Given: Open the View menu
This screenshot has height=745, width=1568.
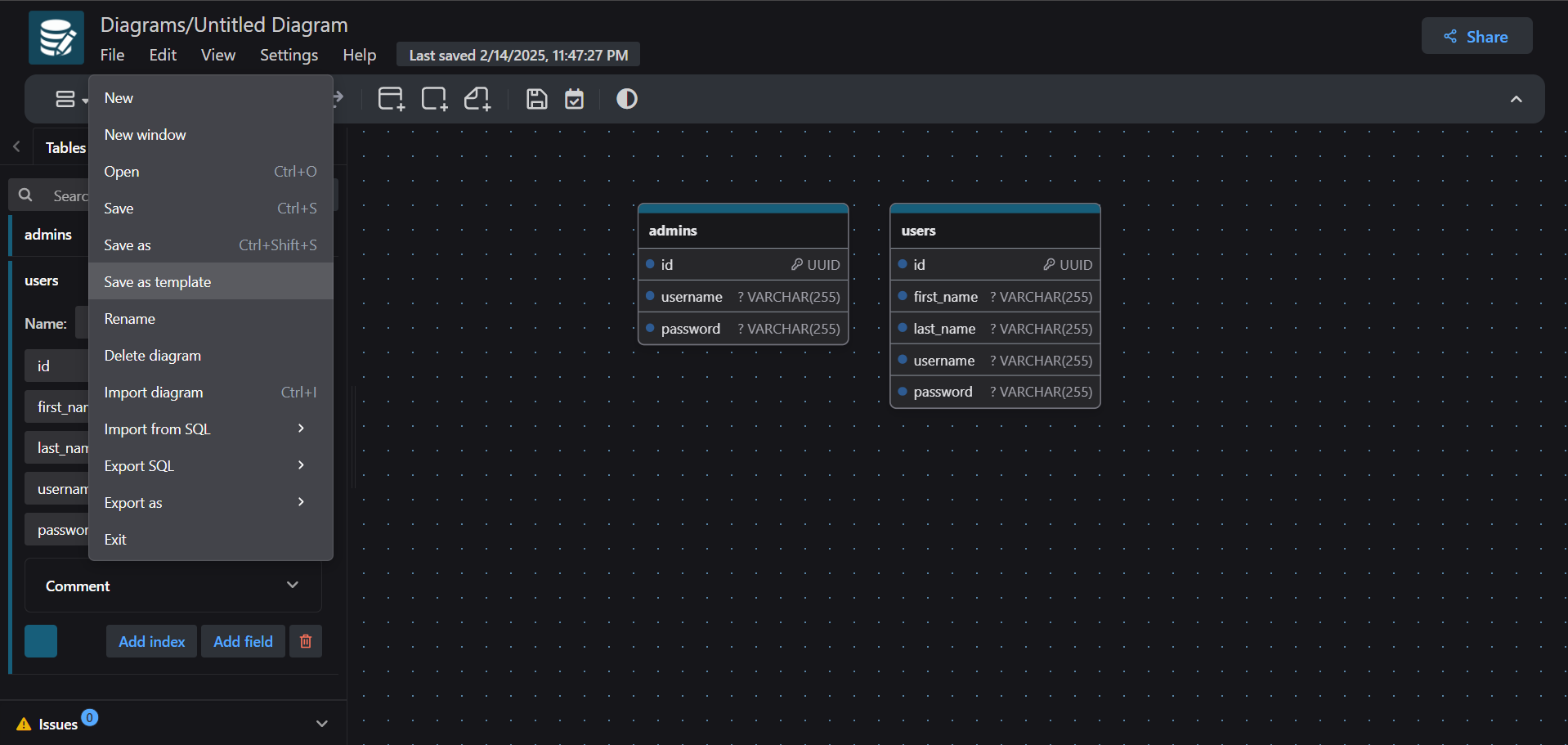Looking at the screenshot, I should coord(218,55).
